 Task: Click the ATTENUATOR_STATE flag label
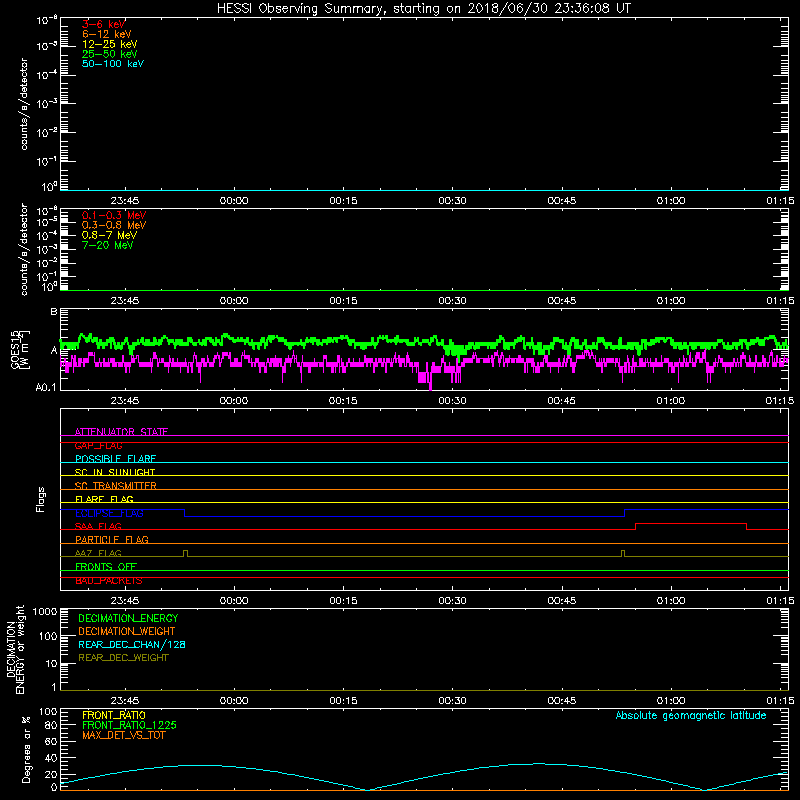click(x=121, y=432)
